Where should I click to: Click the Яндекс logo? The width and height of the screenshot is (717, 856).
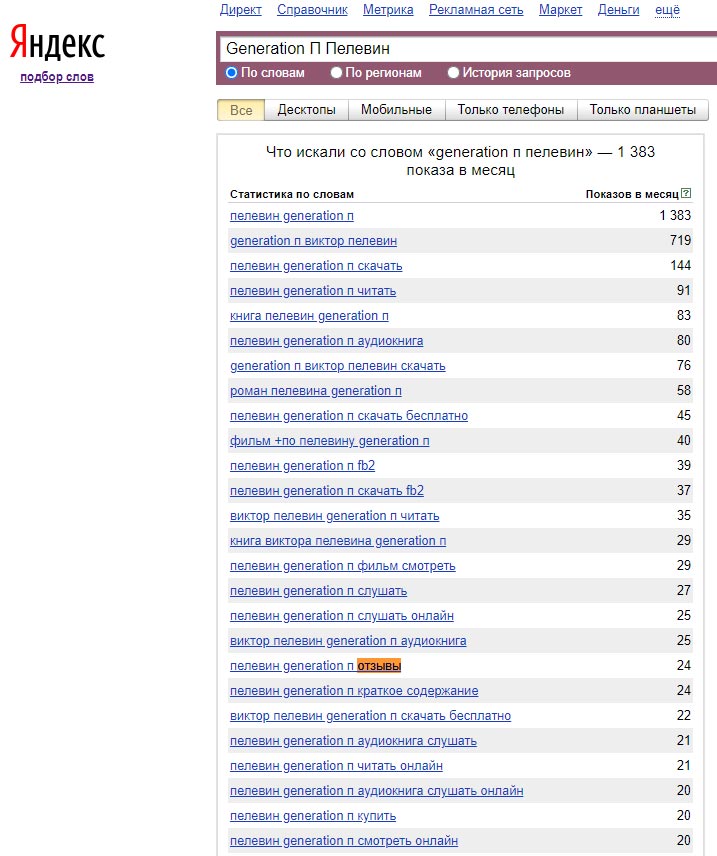(57, 44)
